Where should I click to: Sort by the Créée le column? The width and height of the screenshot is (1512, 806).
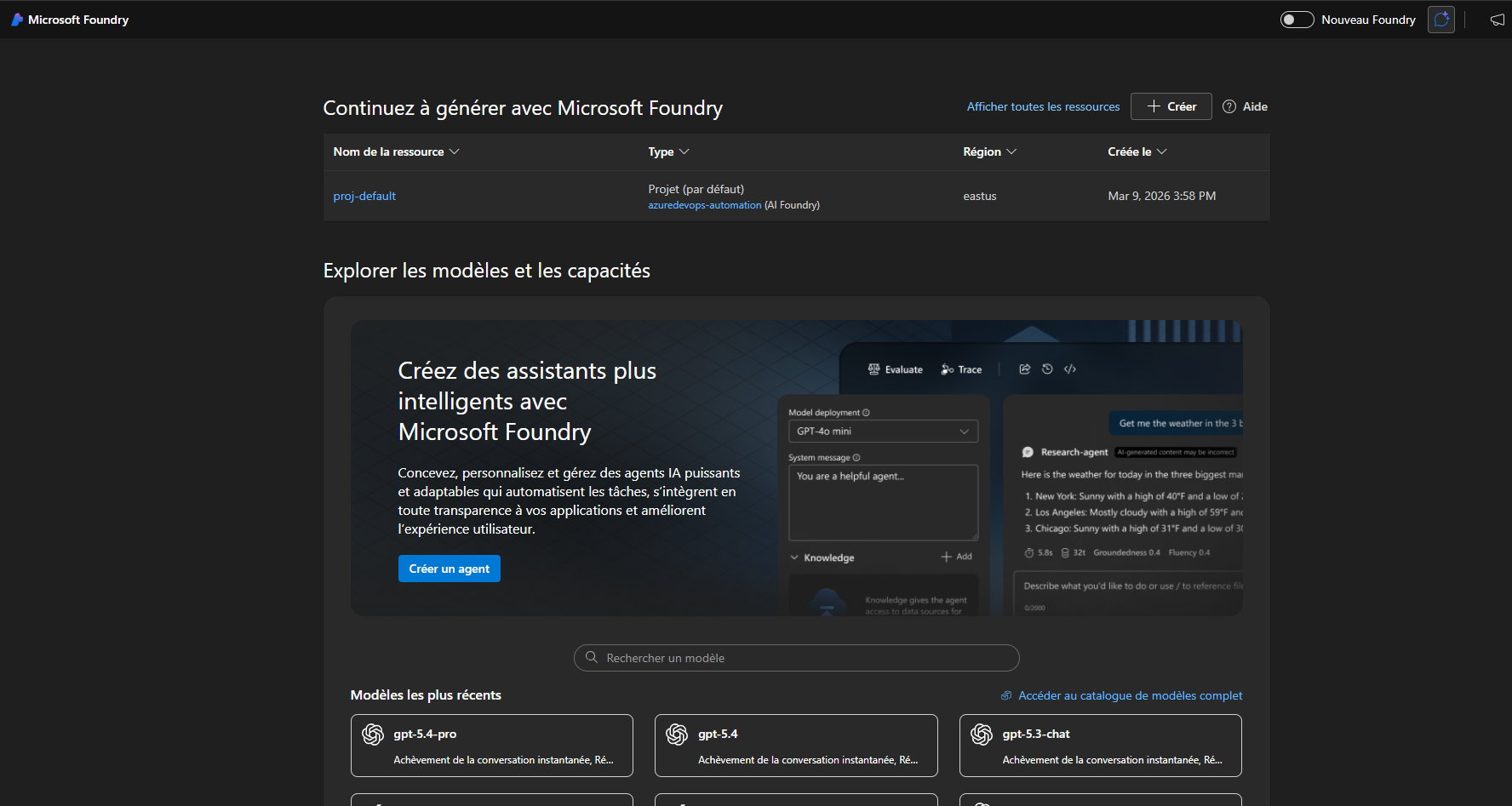1137,151
